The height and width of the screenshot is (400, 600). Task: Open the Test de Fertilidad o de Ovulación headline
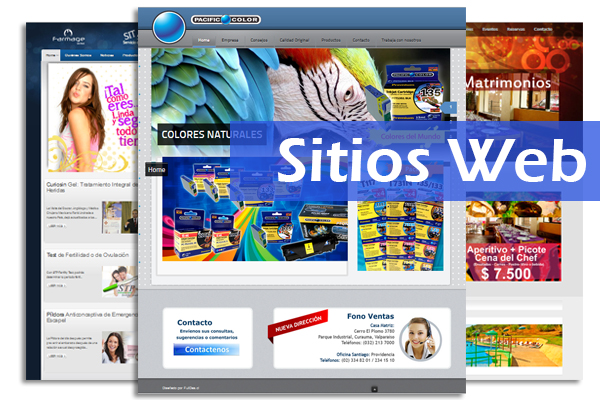point(88,255)
